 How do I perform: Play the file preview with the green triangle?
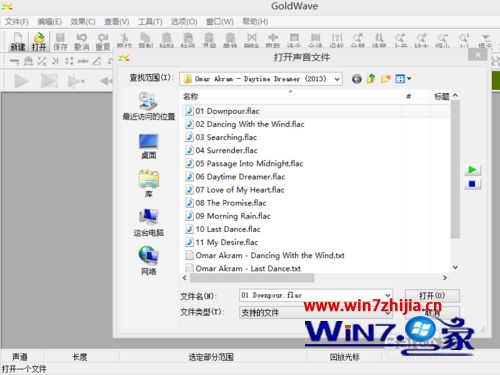point(472,170)
